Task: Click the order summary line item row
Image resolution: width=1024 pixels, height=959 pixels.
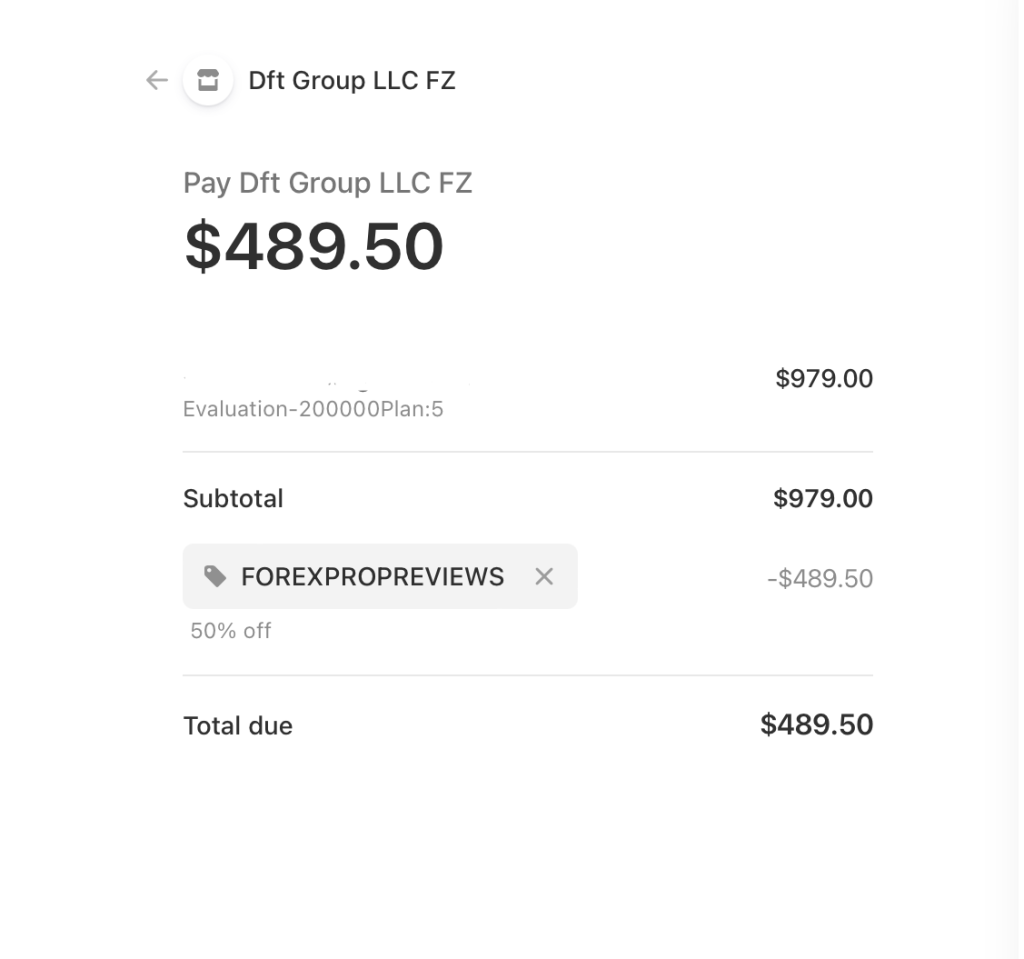Action: pos(527,390)
